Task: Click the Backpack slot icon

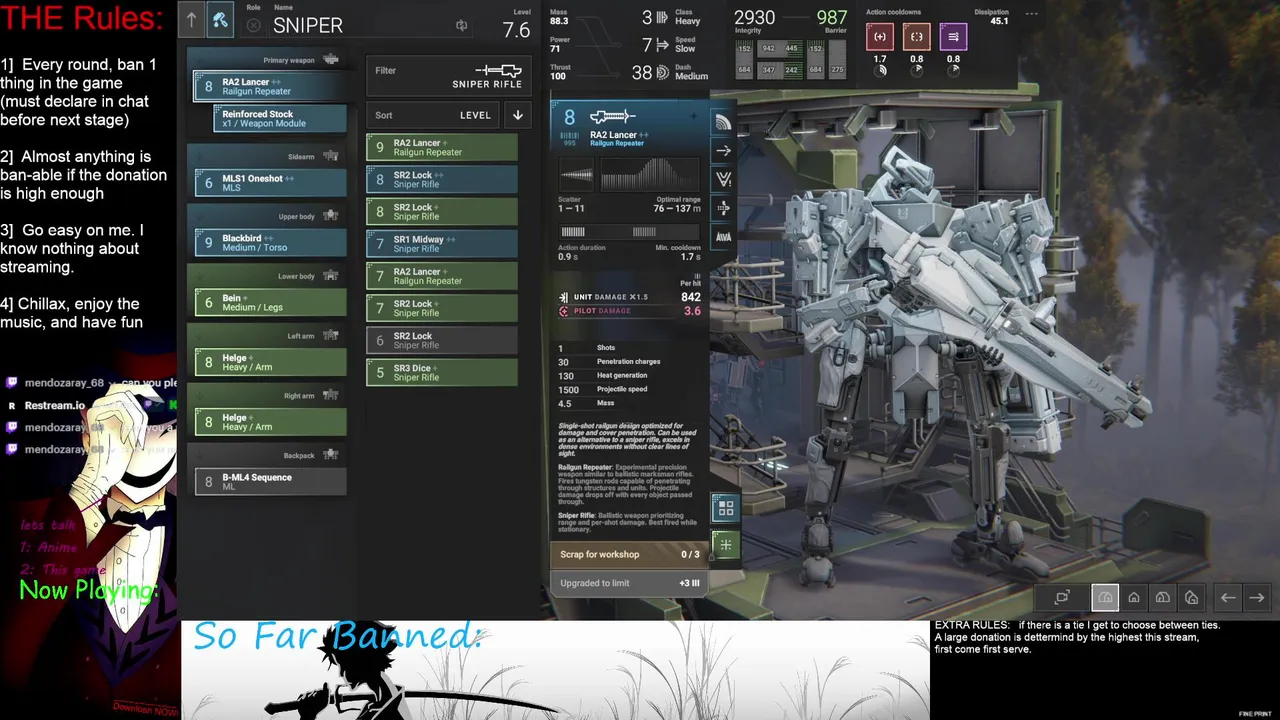Action: (331, 455)
